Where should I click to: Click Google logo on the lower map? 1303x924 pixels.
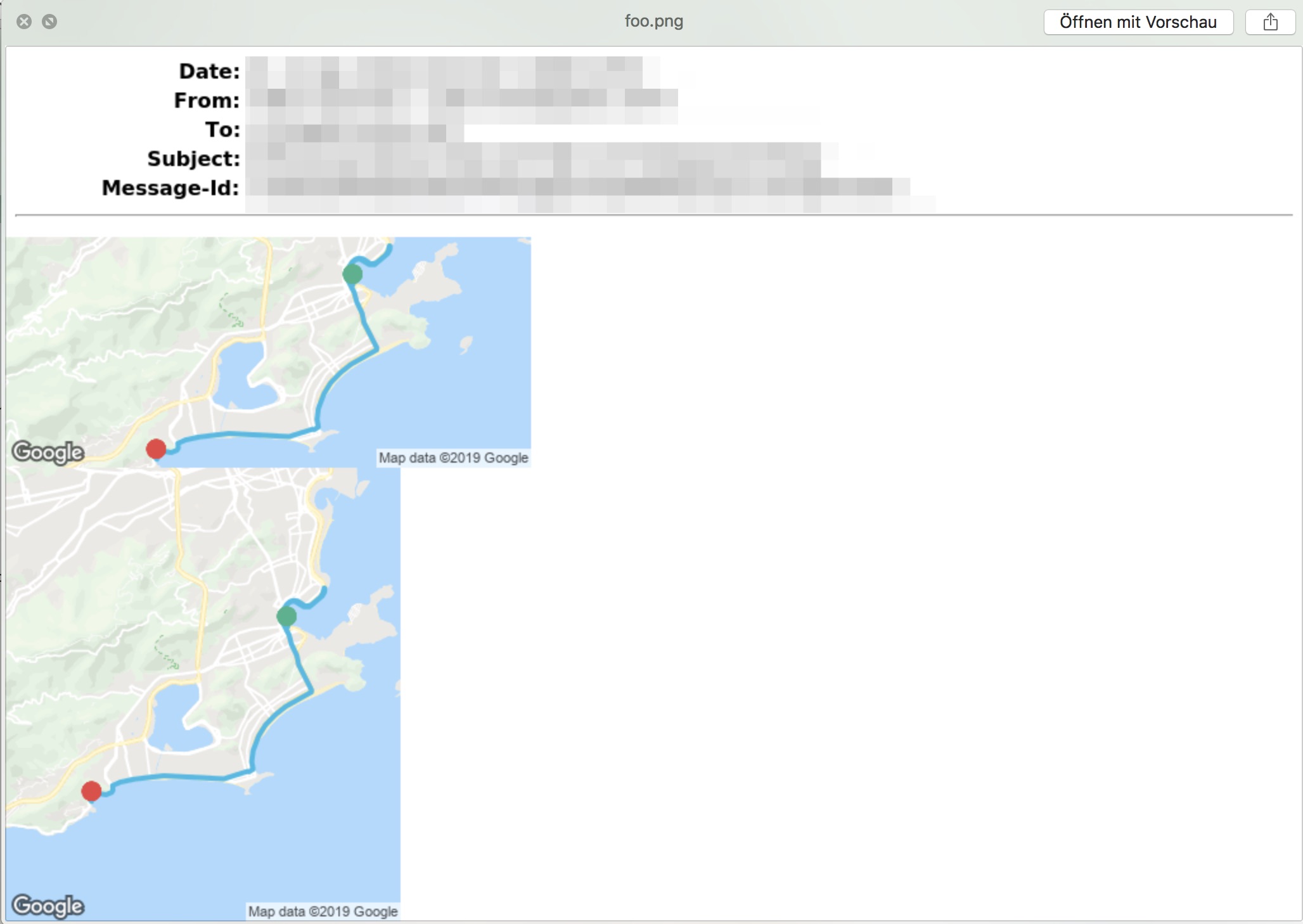pyautogui.click(x=48, y=906)
